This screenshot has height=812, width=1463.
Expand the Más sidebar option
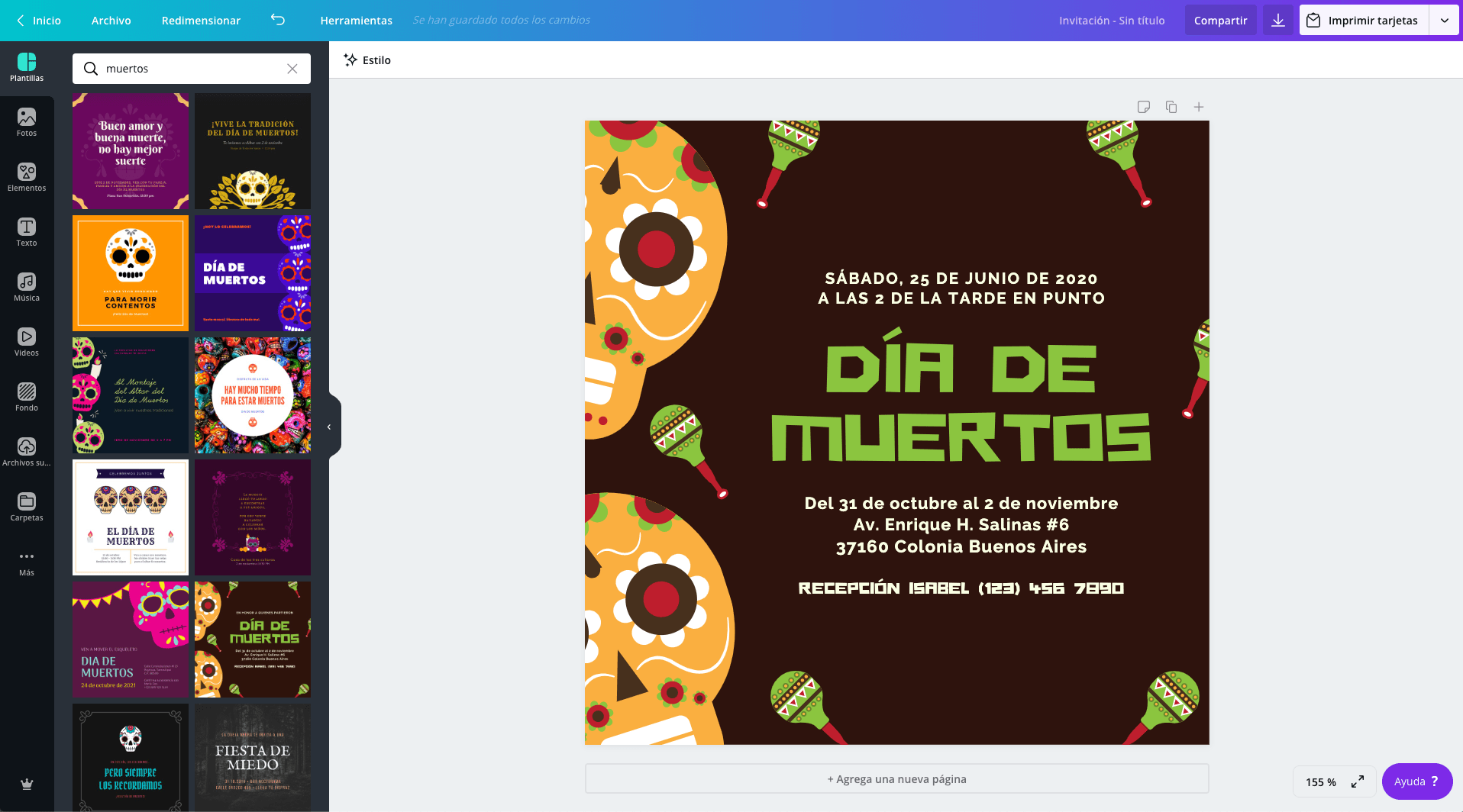coord(27,562)
